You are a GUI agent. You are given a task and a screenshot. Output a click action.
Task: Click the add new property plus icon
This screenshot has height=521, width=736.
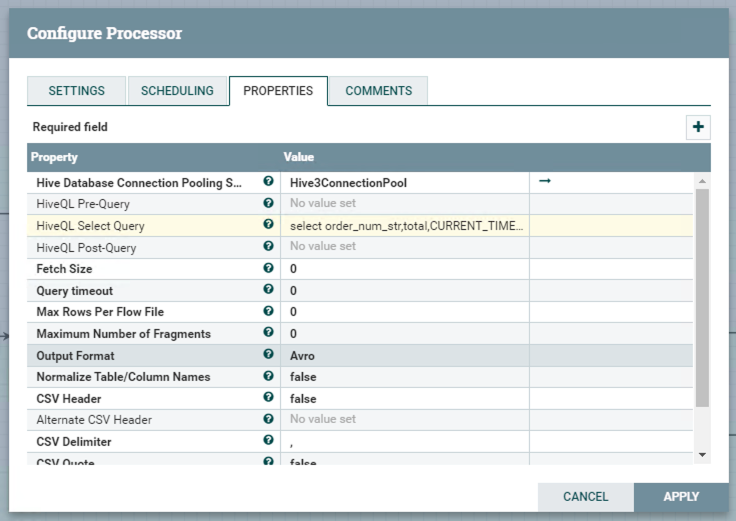[x=698, y=127]
